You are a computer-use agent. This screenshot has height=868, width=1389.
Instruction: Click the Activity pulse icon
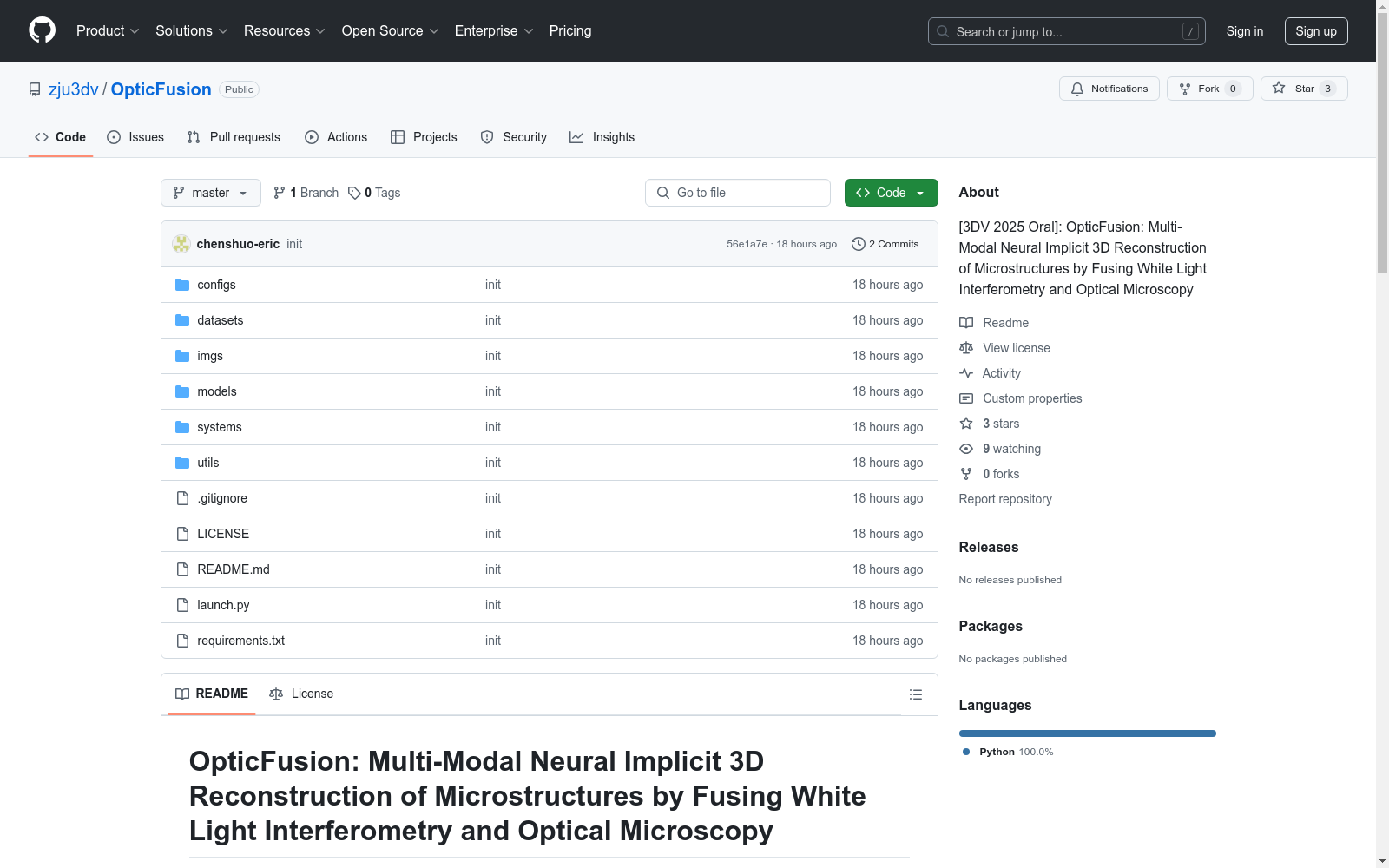966,373
